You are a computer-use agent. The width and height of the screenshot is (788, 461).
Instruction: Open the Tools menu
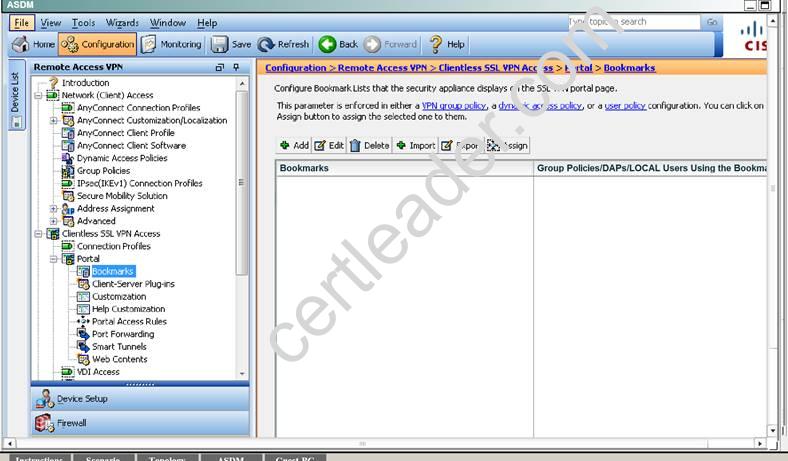point(83,23)
